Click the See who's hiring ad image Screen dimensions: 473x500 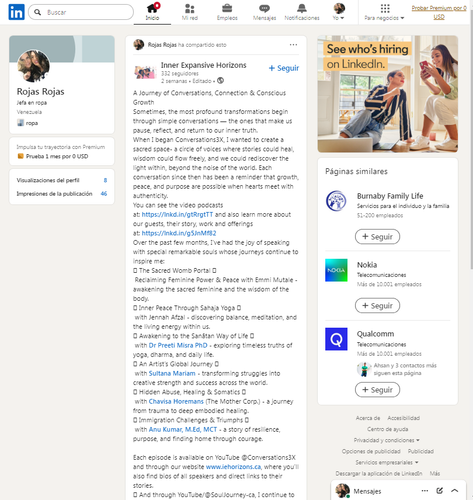pyautogui.click(x=388, y=94)
